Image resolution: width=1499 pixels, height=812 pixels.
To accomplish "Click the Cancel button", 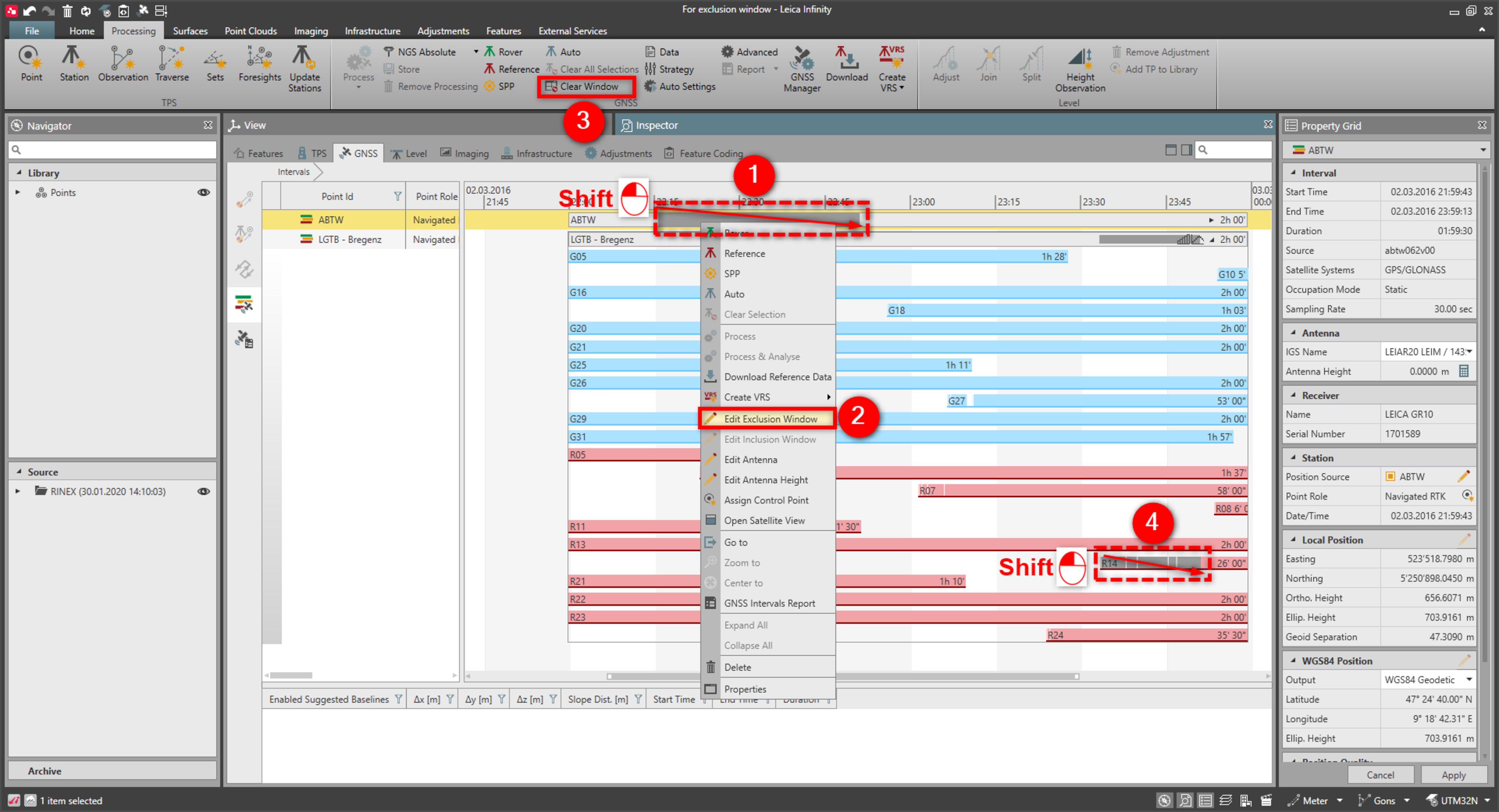I will click(x=1380, y=775).
